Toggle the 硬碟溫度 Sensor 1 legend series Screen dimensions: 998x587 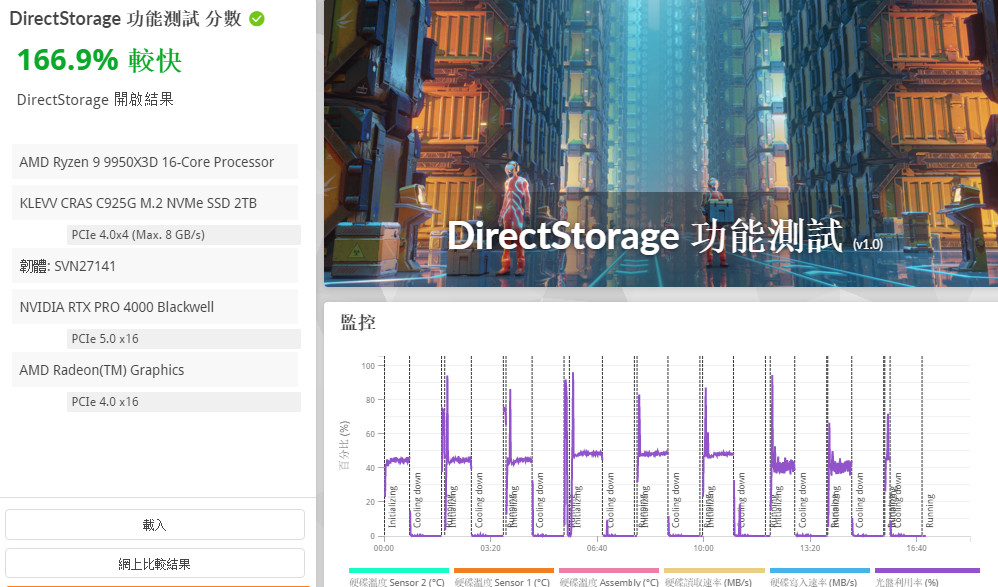click(503, 580)
